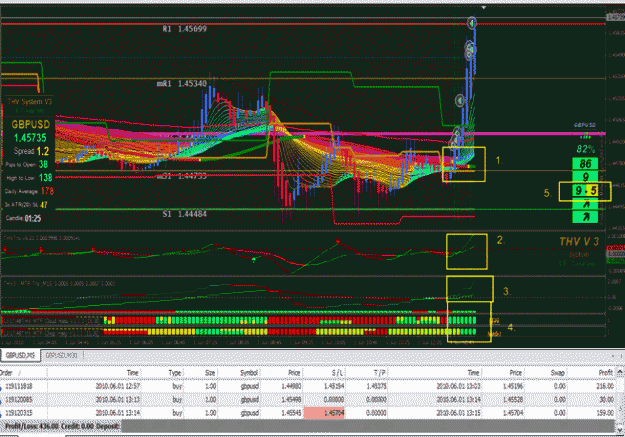
Task: Click the red highlighted S/L cell
Action: point(324,413)
